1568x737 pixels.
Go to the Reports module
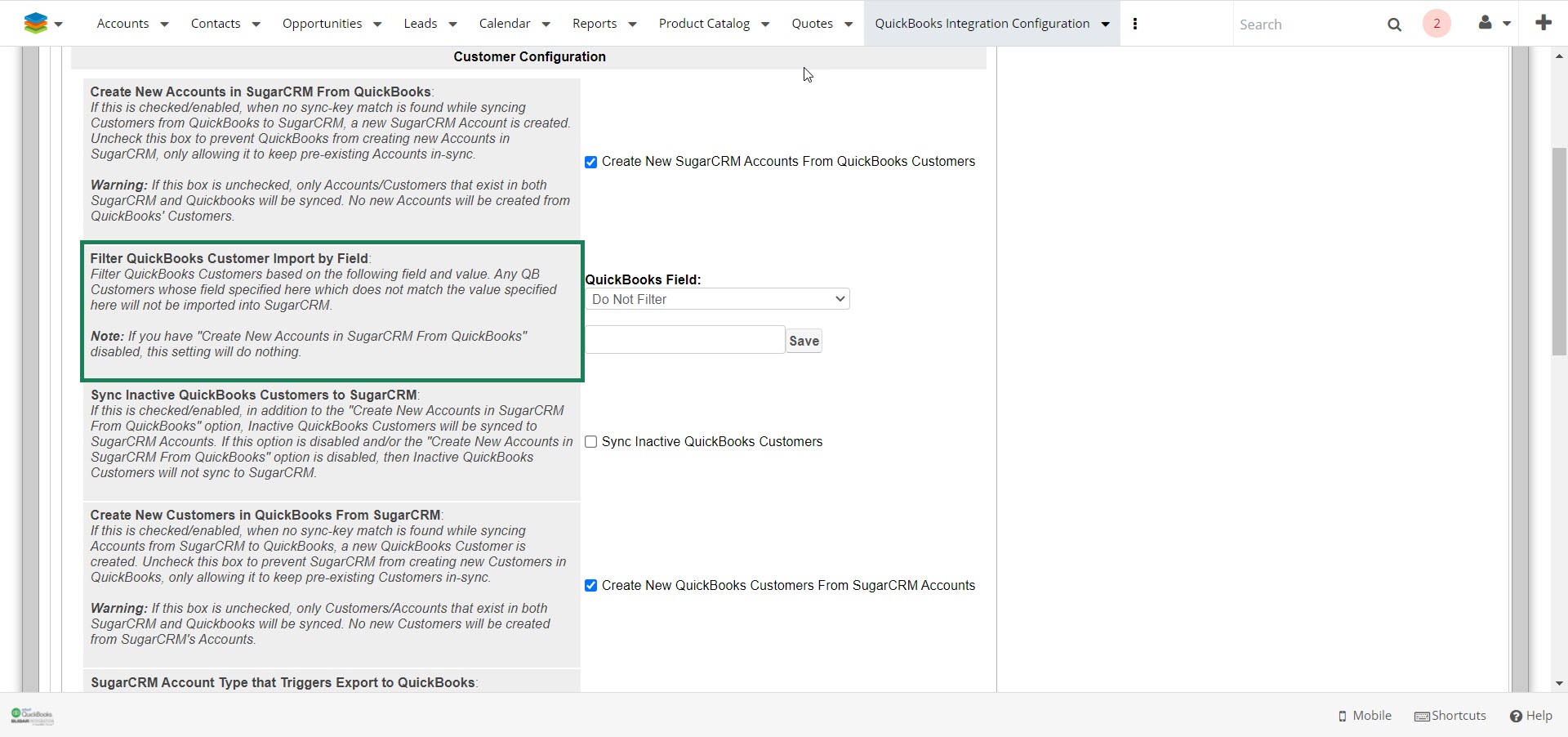point(594,24)
